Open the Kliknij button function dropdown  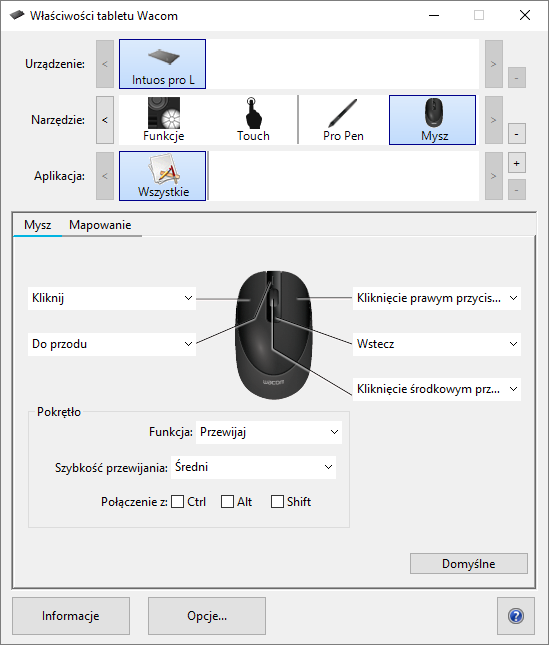(x=112, y=298)
